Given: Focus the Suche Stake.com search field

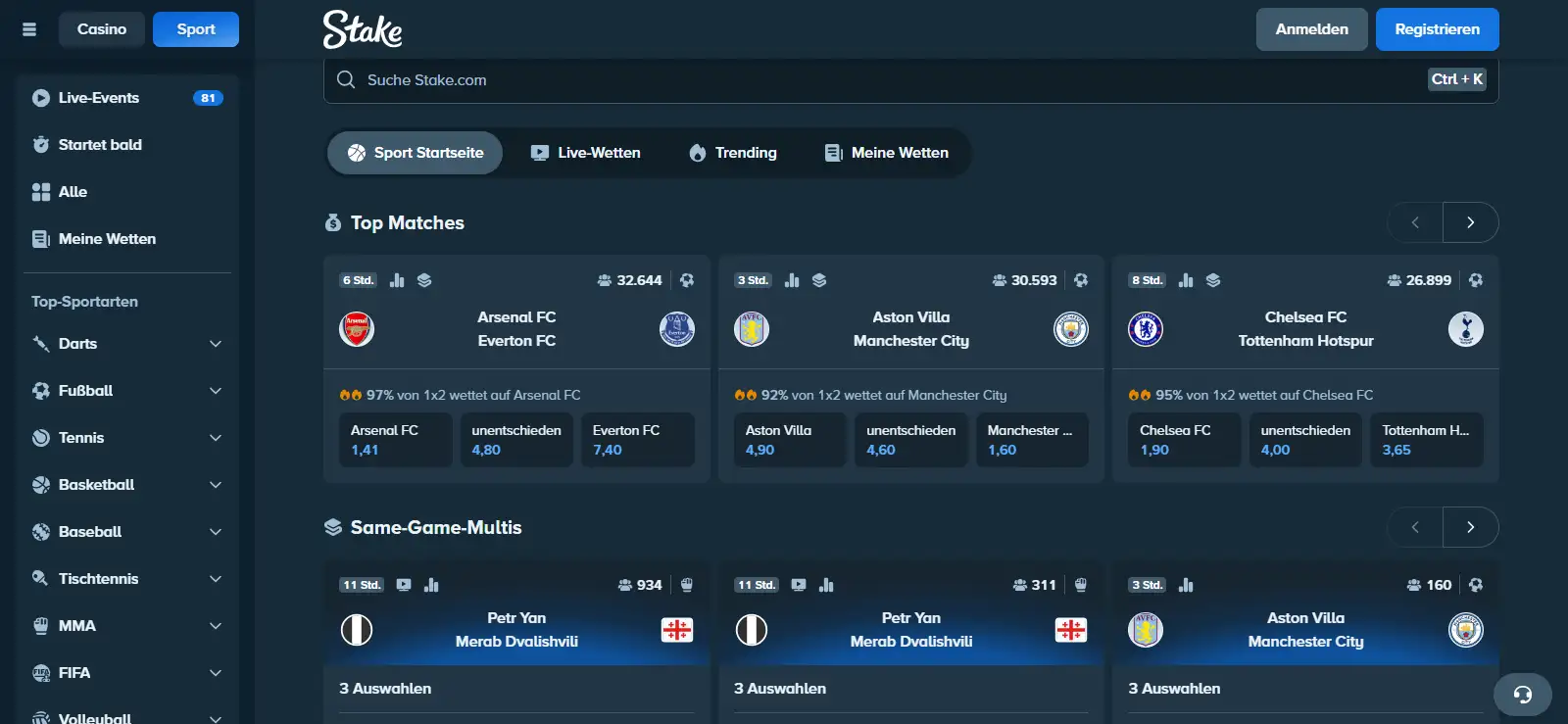Looking at the screenshot, I should pyautogui.click(x=910, y=80).
